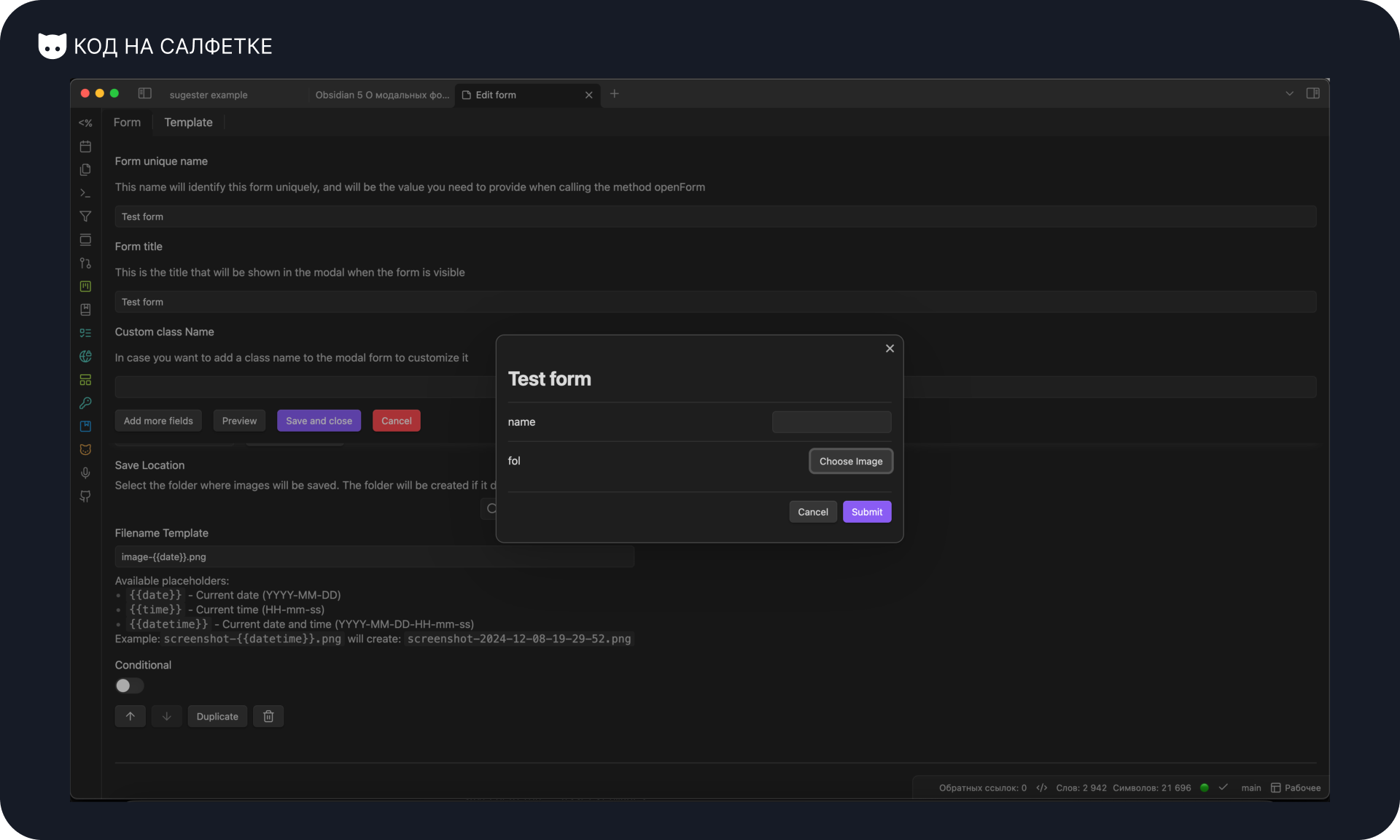Toggle the Conditional switch
The image size is (1400, 840).
pos(130,685)
